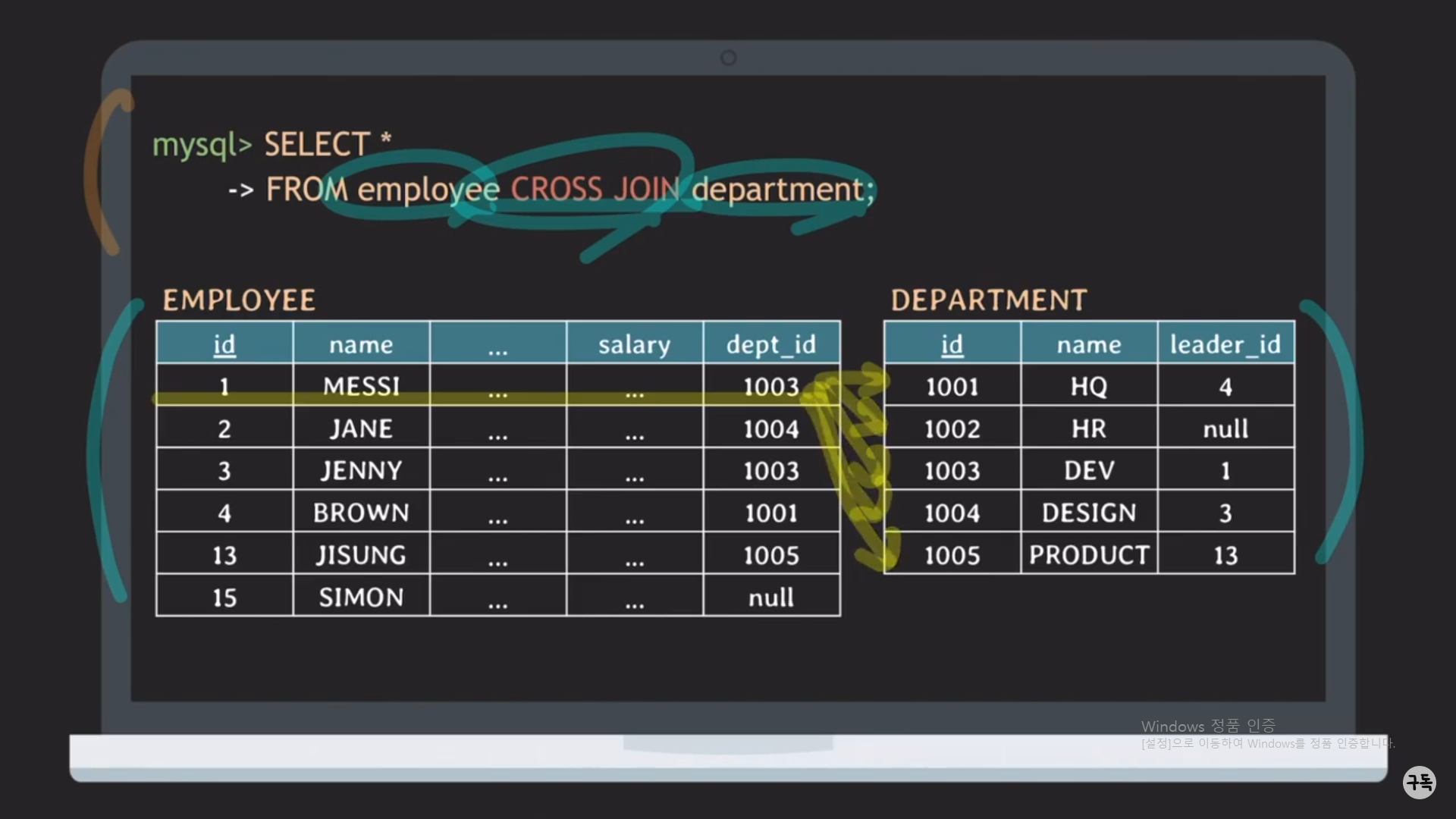Screen dimensions: 1456x819
Task: Click the Windows 정품 인증 watermark text
Action: point(1208,726)
